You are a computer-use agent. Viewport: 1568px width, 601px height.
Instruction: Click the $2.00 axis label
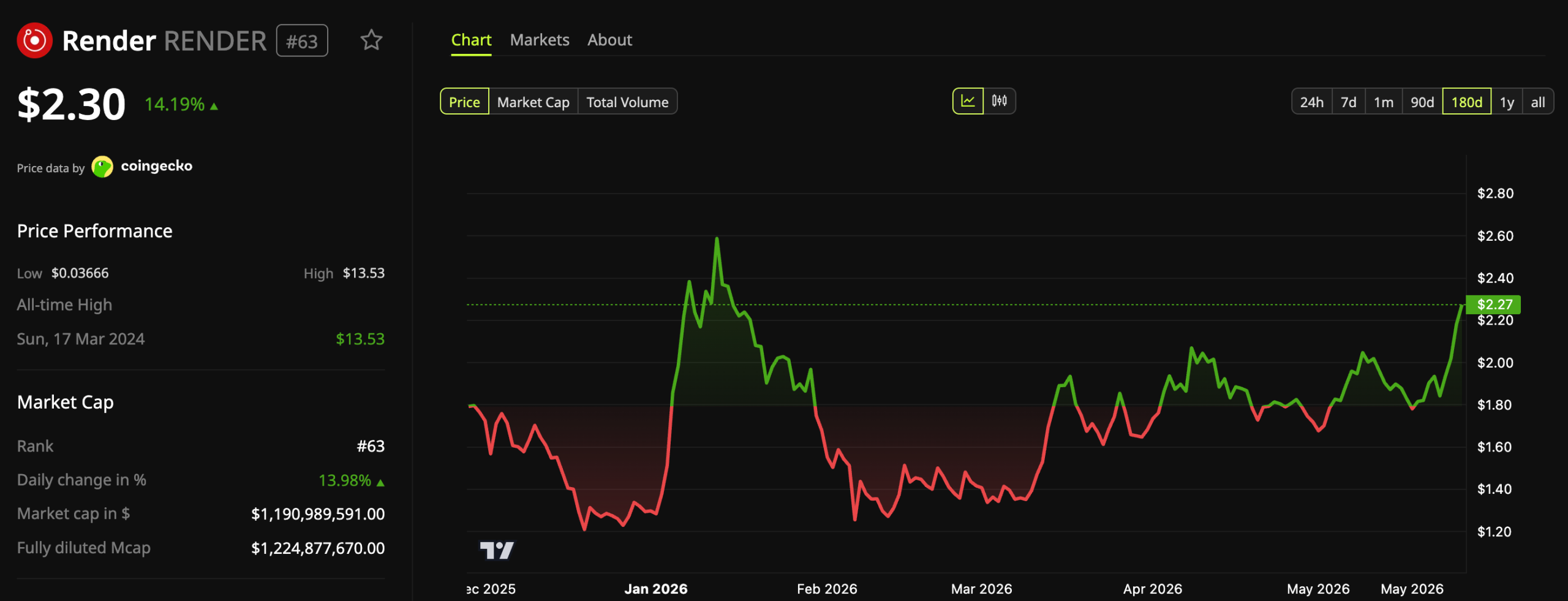(1495, 363)
